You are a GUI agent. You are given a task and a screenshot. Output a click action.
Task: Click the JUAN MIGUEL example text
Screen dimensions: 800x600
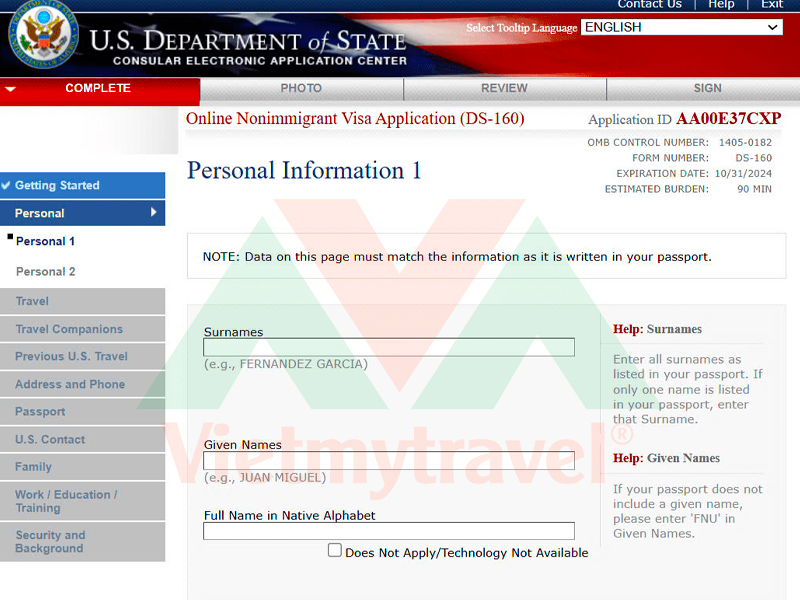265,478
